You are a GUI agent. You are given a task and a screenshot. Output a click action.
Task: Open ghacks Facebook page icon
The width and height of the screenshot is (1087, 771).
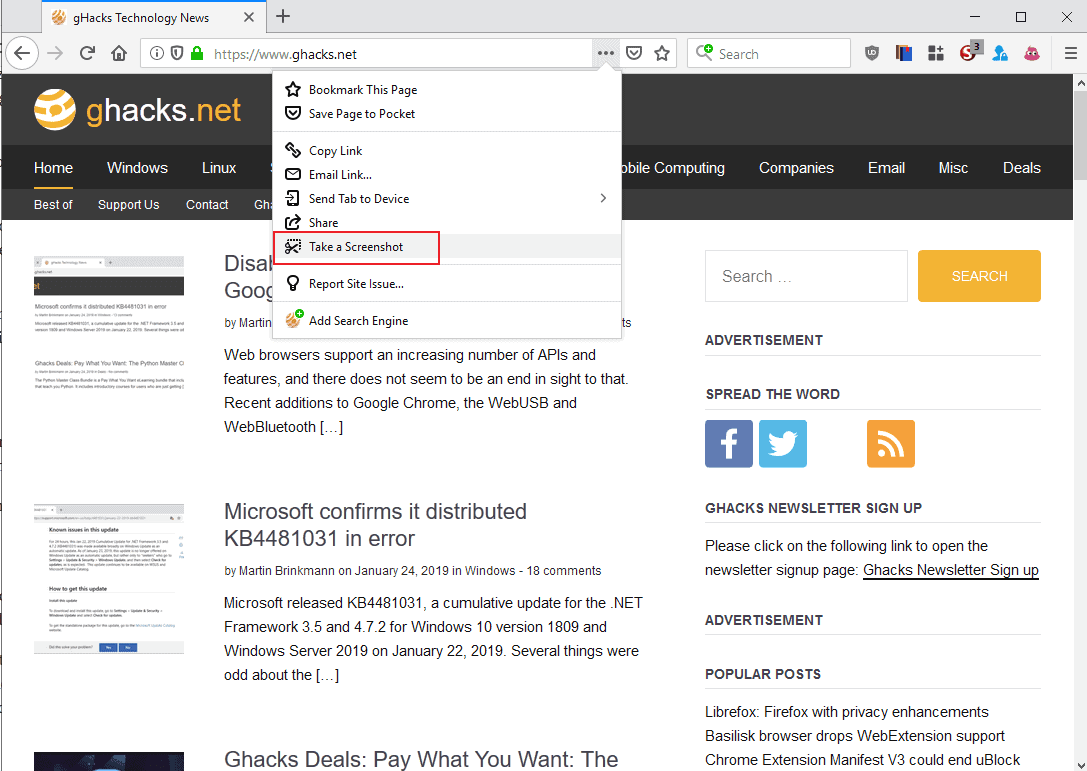pos(729,444)
